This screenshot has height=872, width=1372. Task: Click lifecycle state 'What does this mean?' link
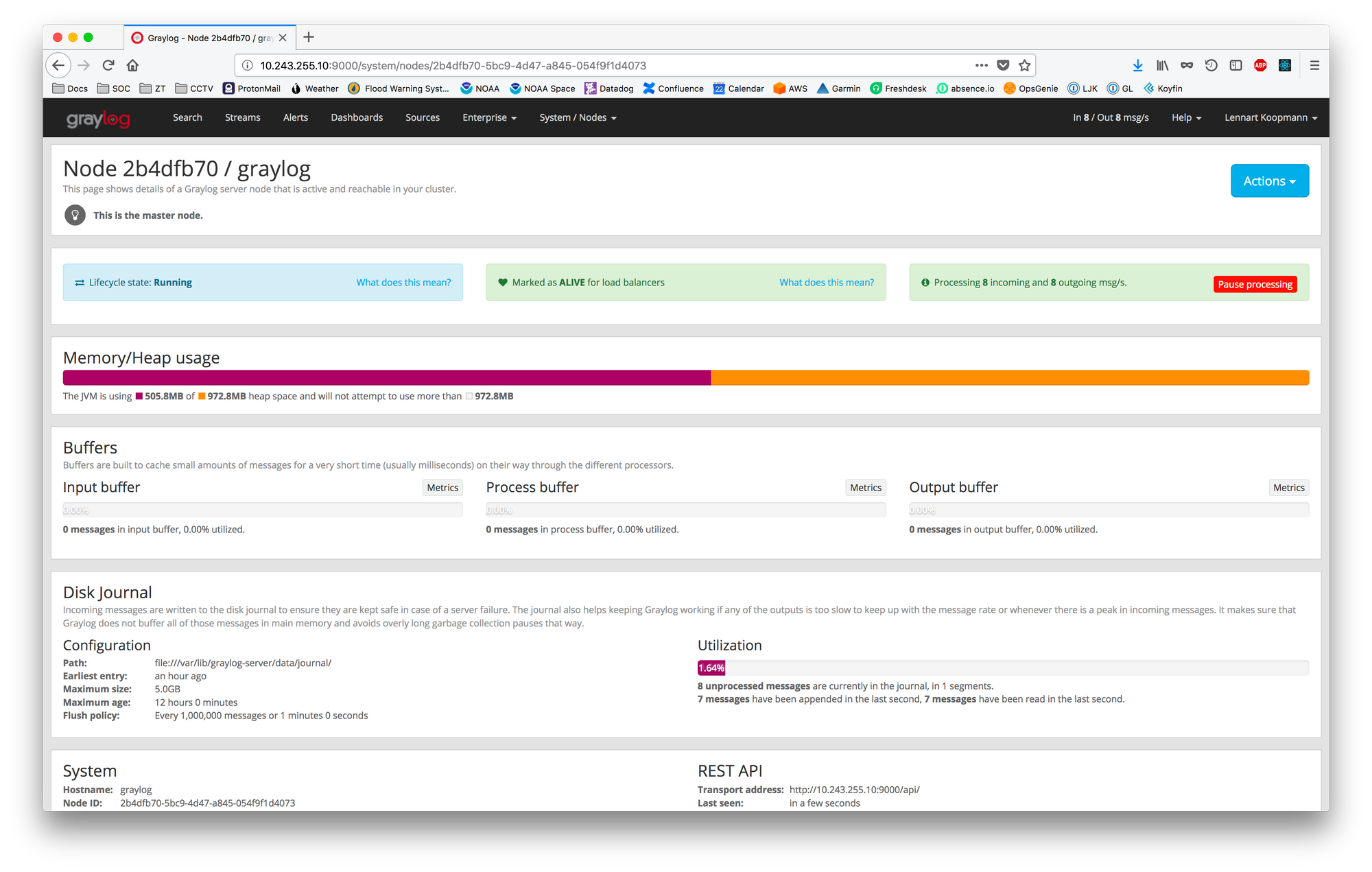pyautogui.click(x=403, y=283)
